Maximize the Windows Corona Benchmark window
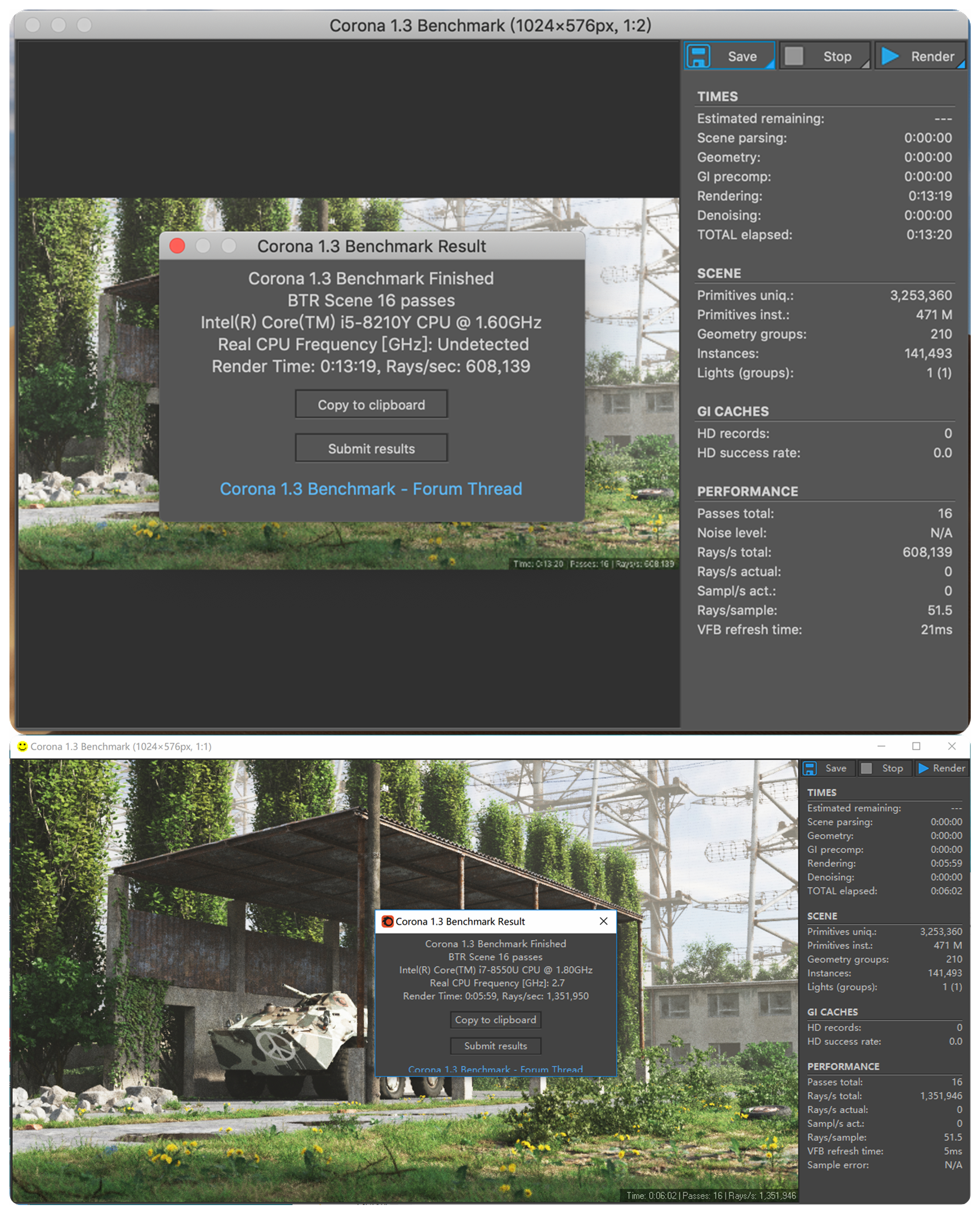The height and width of the screenshot is (1215, 980). coord(916,746)
